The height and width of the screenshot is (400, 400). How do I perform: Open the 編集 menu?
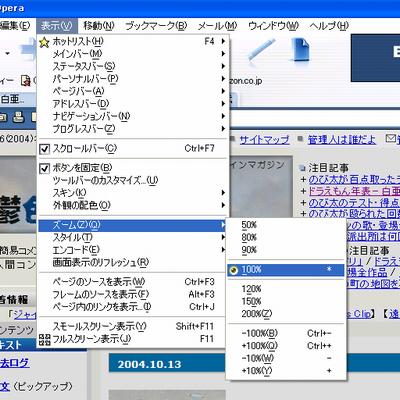(x=16, y=25)
